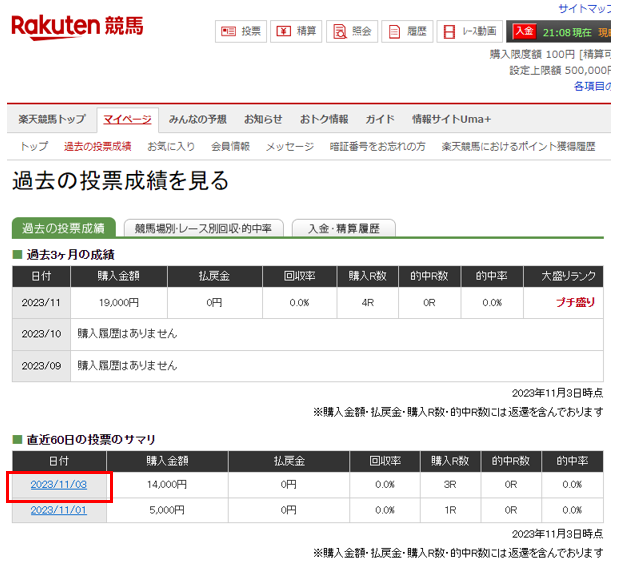Open the 会員情報 submenu link
624x578 pixels.
pos(230,146)
